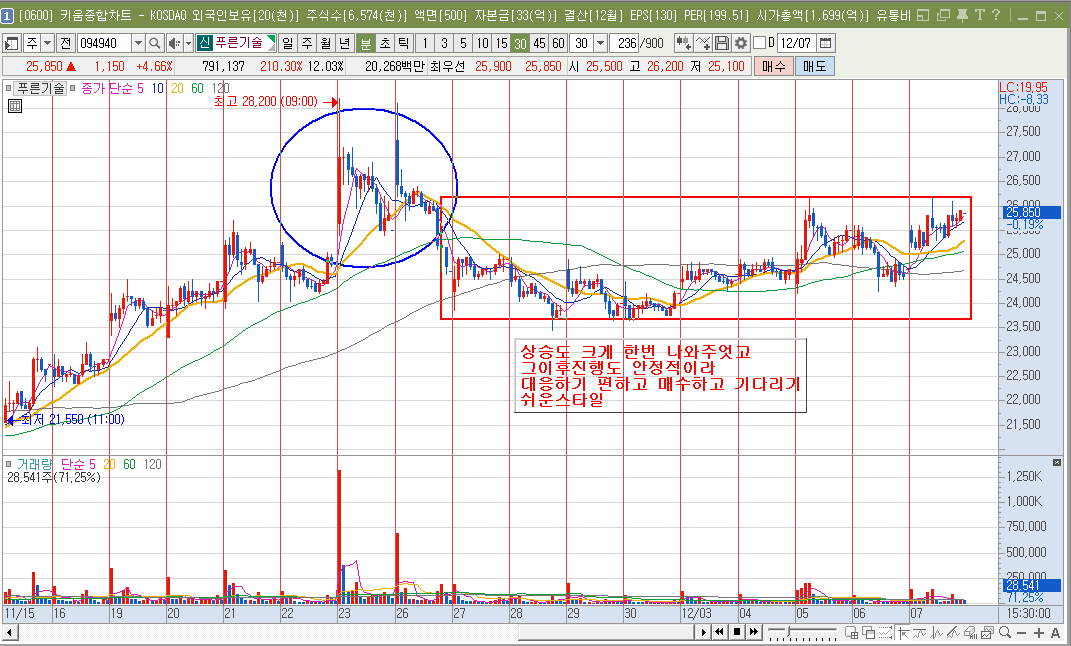1071x646 pixels.
Task: Click the zoom in plus icon
Action: pos(1039,633)
